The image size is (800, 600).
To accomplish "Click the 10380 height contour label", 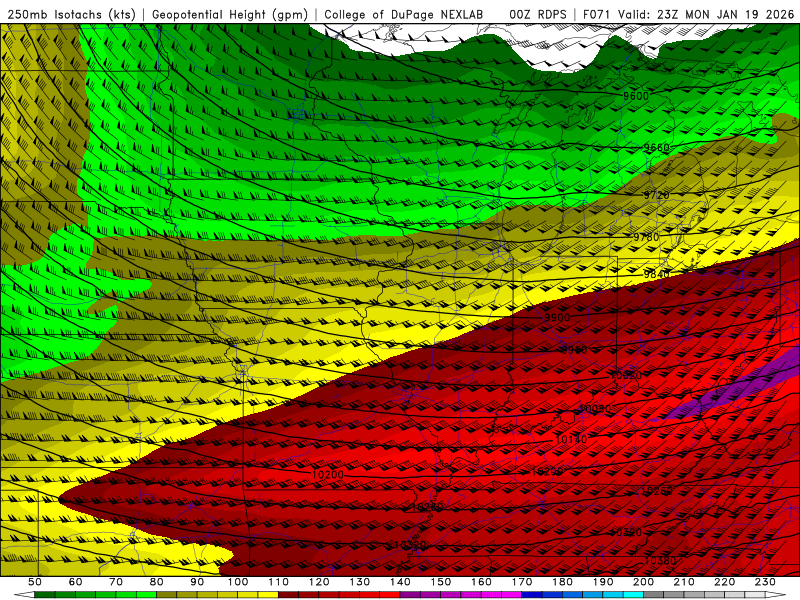I will pyautogui.click(x=660, y=561).
